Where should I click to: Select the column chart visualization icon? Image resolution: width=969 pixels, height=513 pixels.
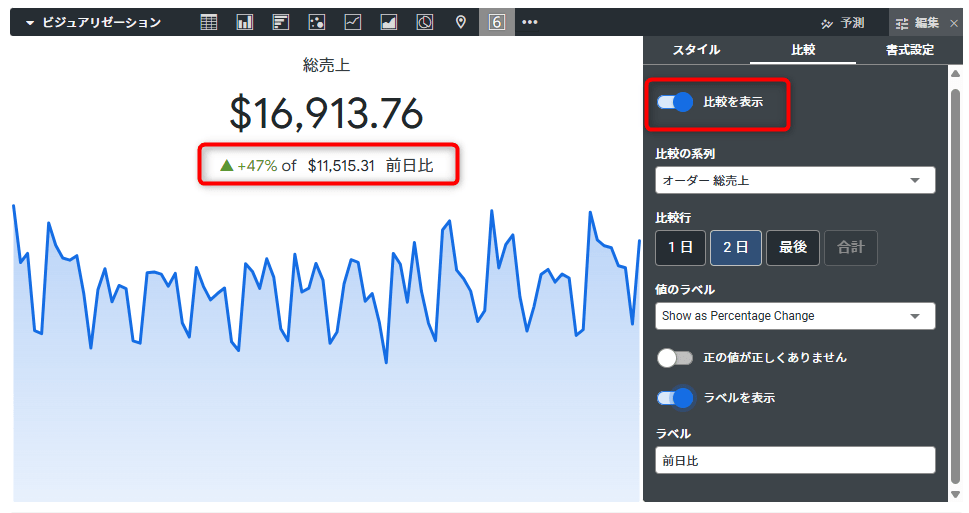tap(245, 22)
